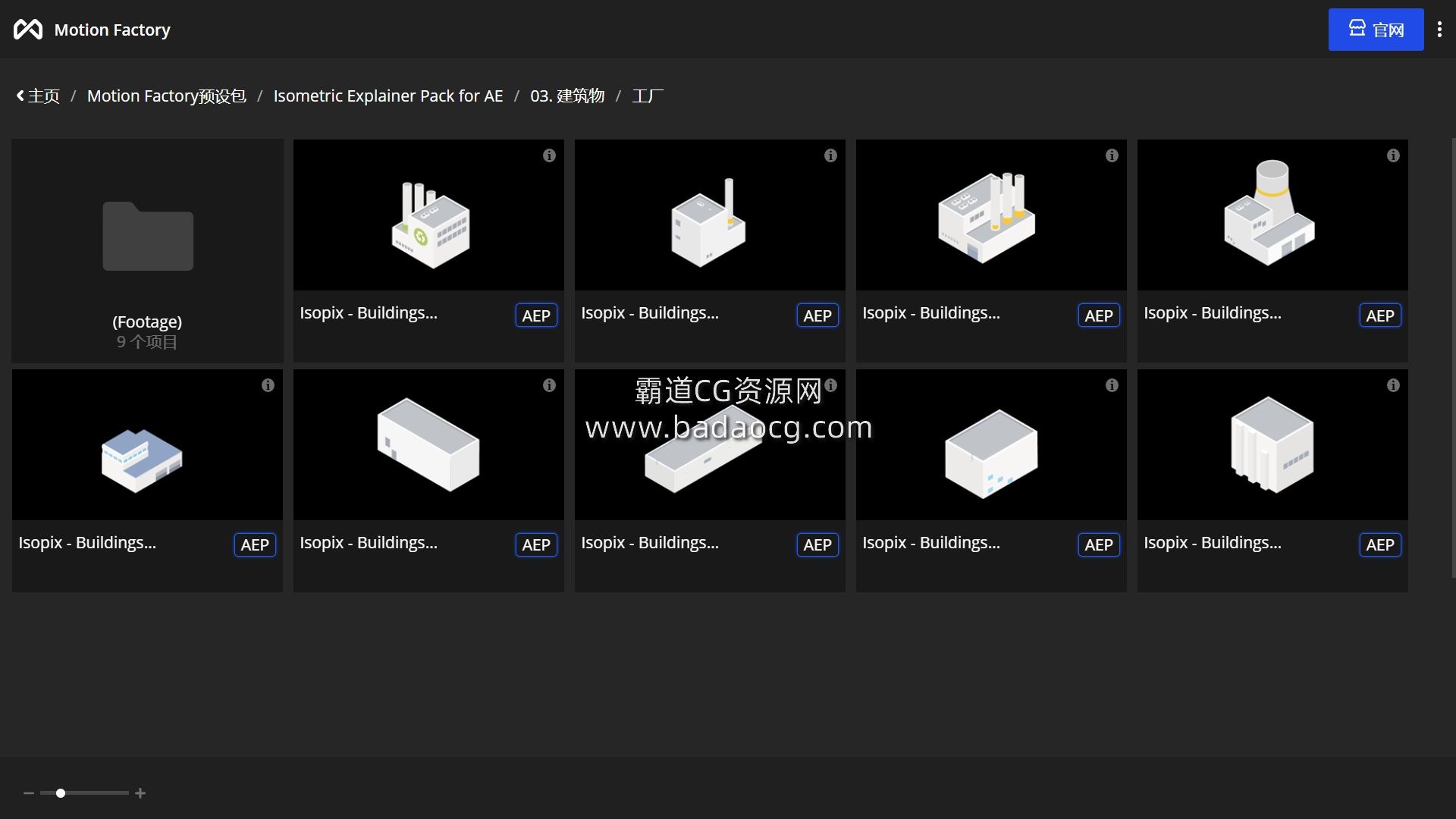
Task: Select the cooling tower plant thumbnail
Action: click(1272, 215)
